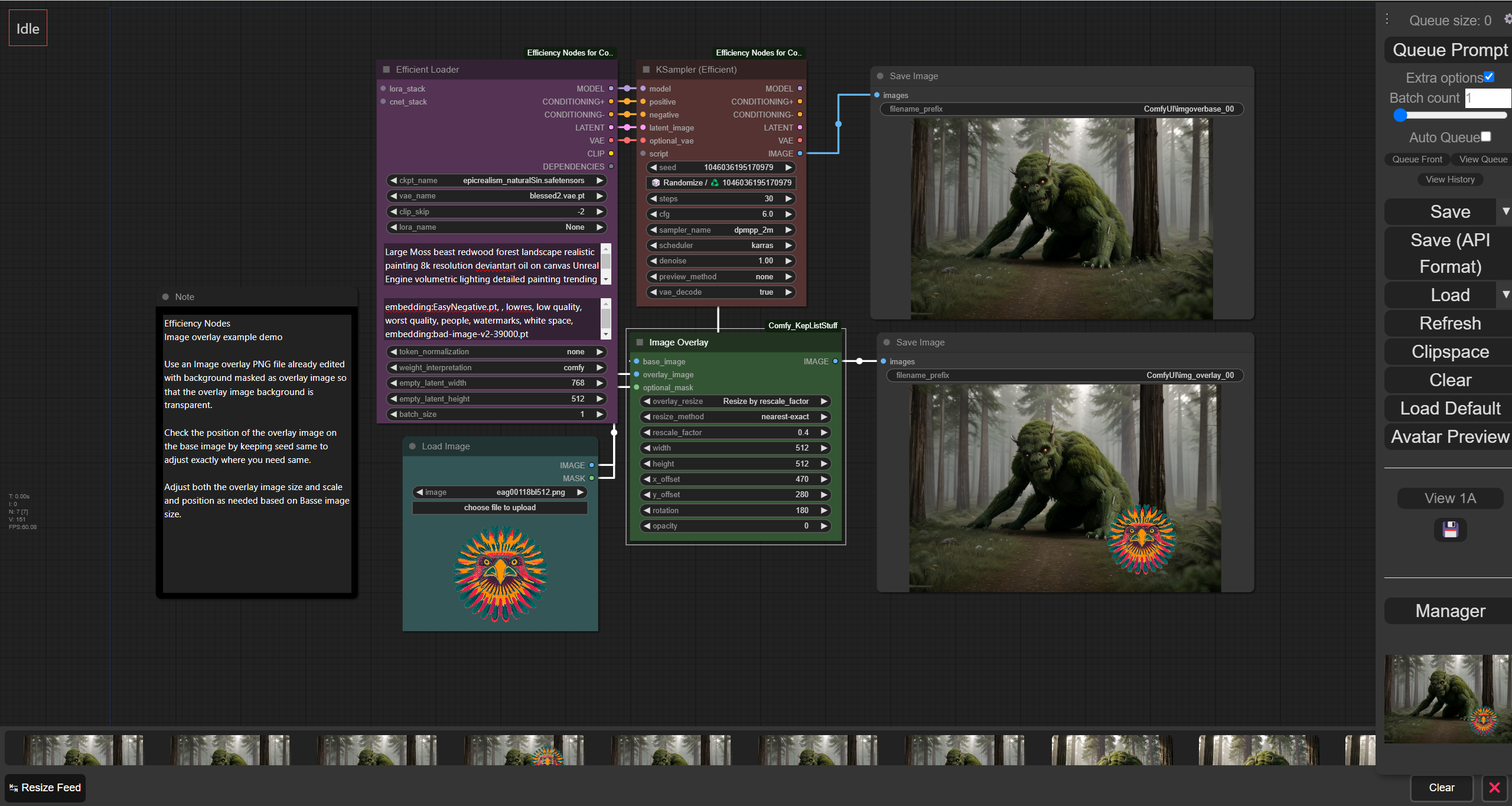Click the Randomize dice icon in KSampler
This screenshot has width=1512, height=806.
[656, 183]
